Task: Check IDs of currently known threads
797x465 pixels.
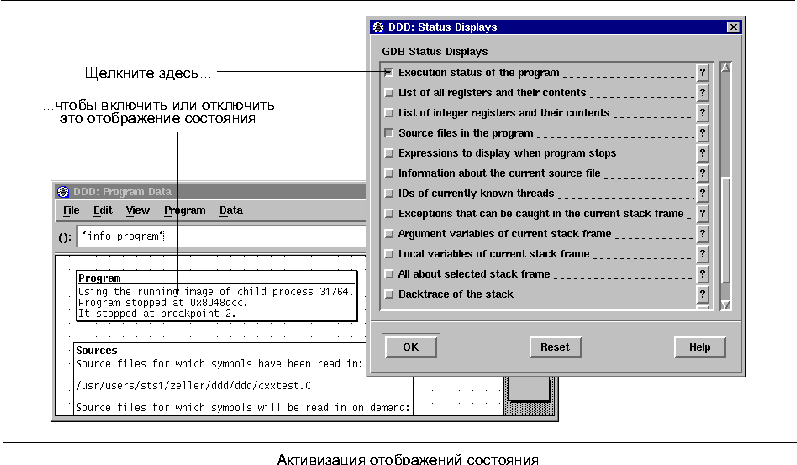Action: click(x=389, y=194)
